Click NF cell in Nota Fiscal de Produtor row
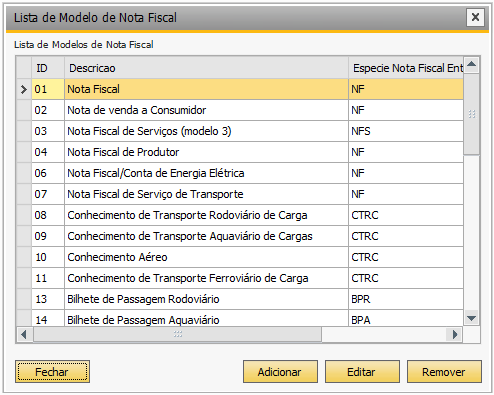The image size is (494, 395). point(406,152)
